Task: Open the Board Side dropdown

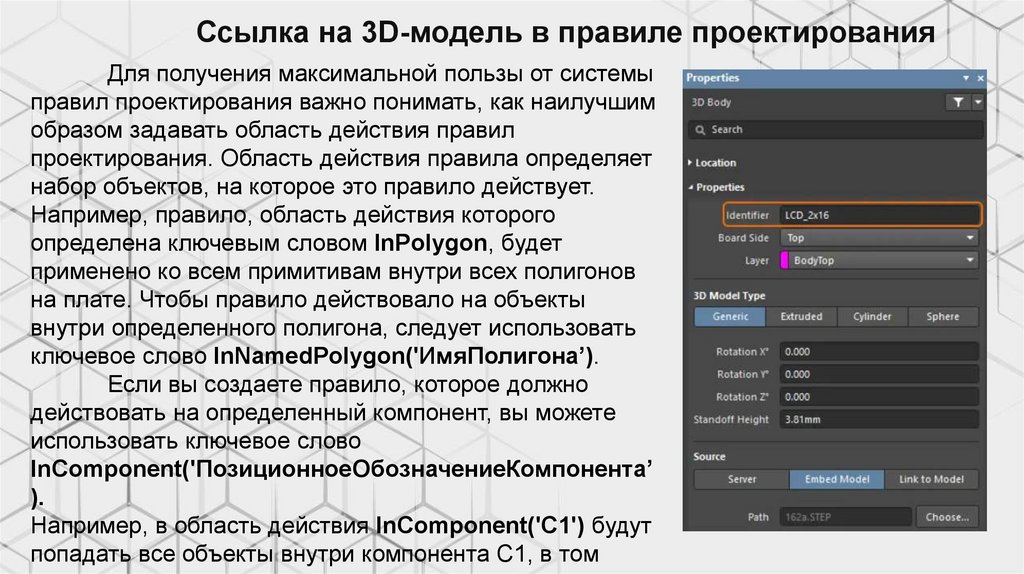Action: click(878, 238)
